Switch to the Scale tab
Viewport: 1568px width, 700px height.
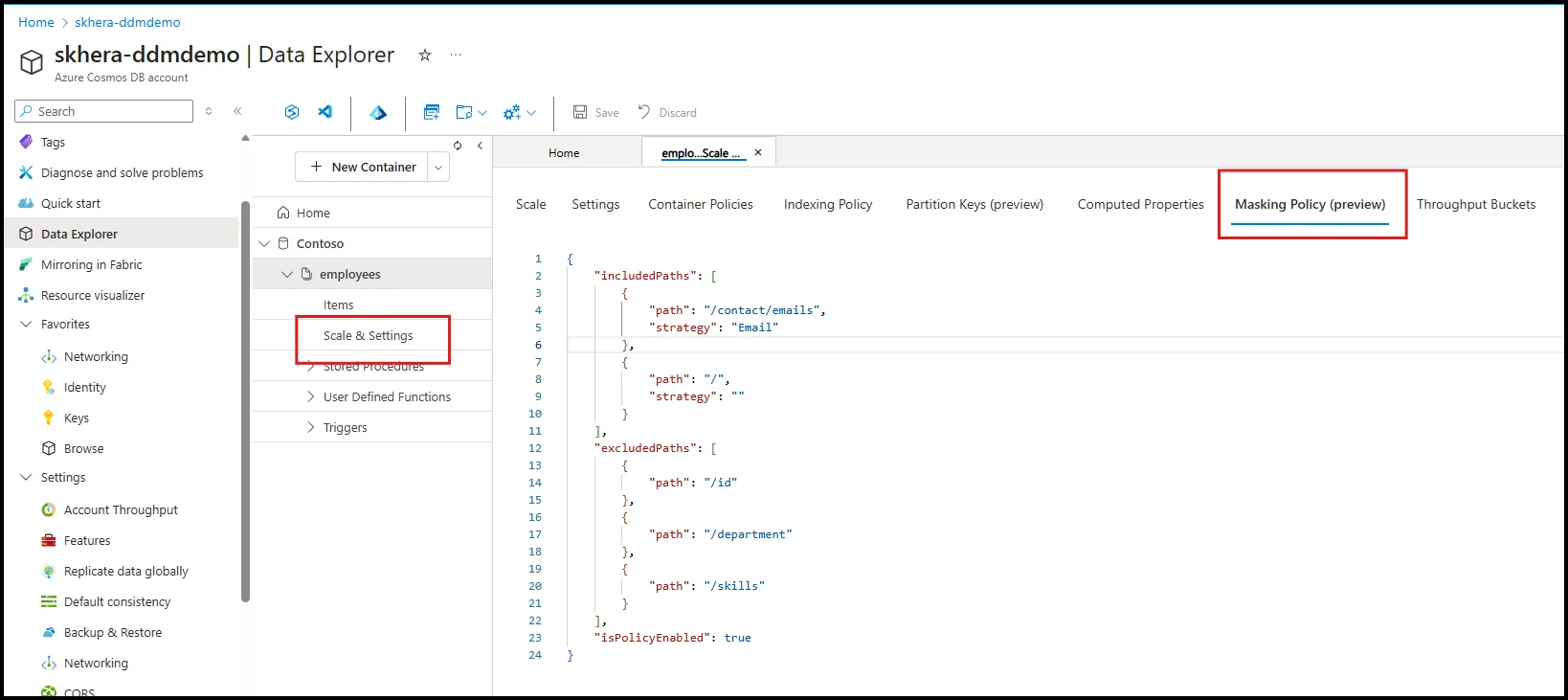coord(530,204)
